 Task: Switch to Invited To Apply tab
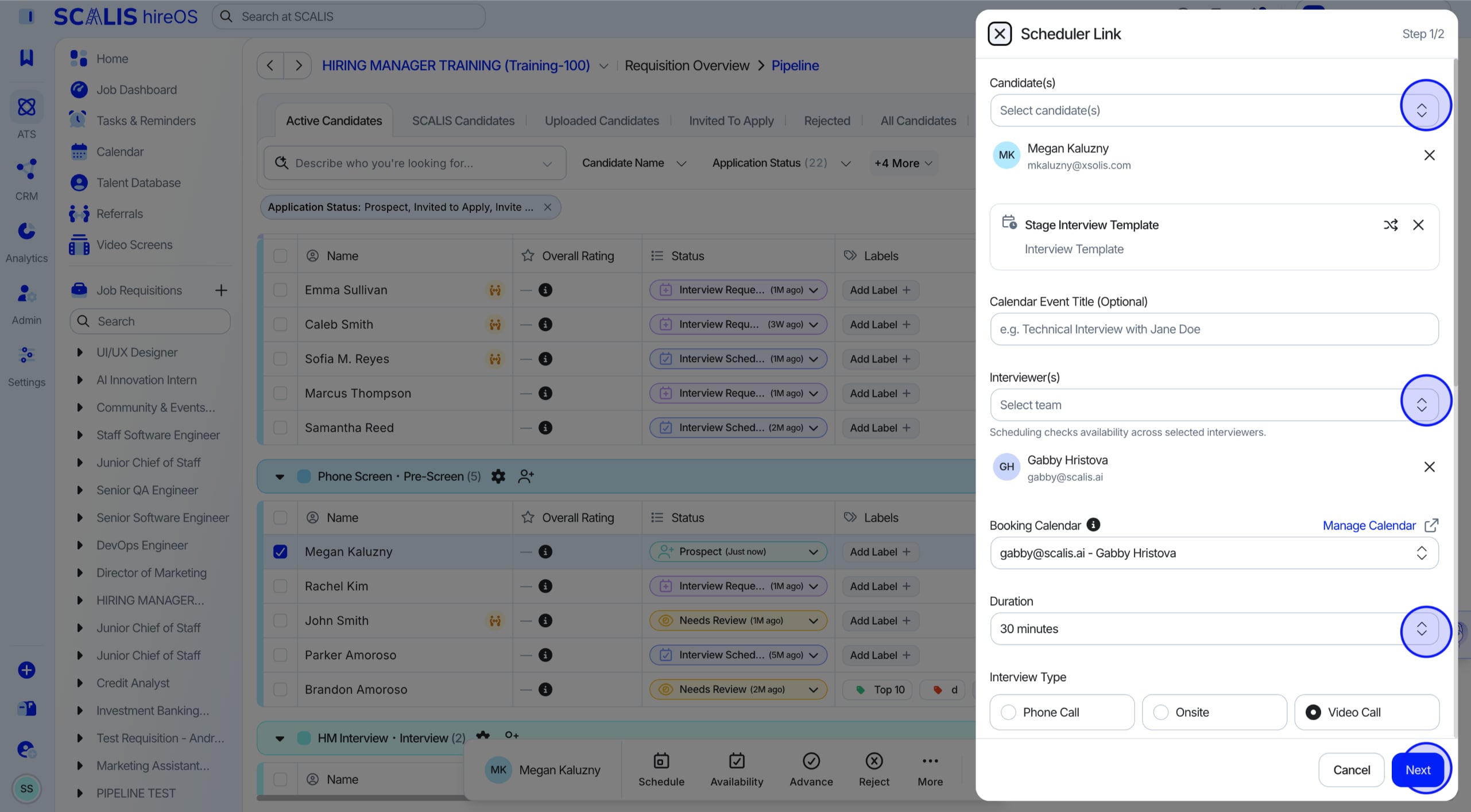point(731,121)
